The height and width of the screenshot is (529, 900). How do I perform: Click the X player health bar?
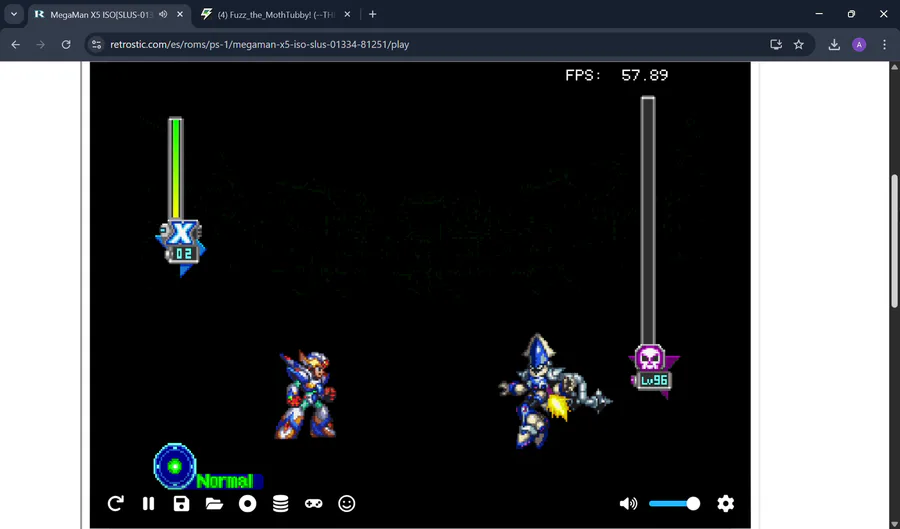click(176, 169)
